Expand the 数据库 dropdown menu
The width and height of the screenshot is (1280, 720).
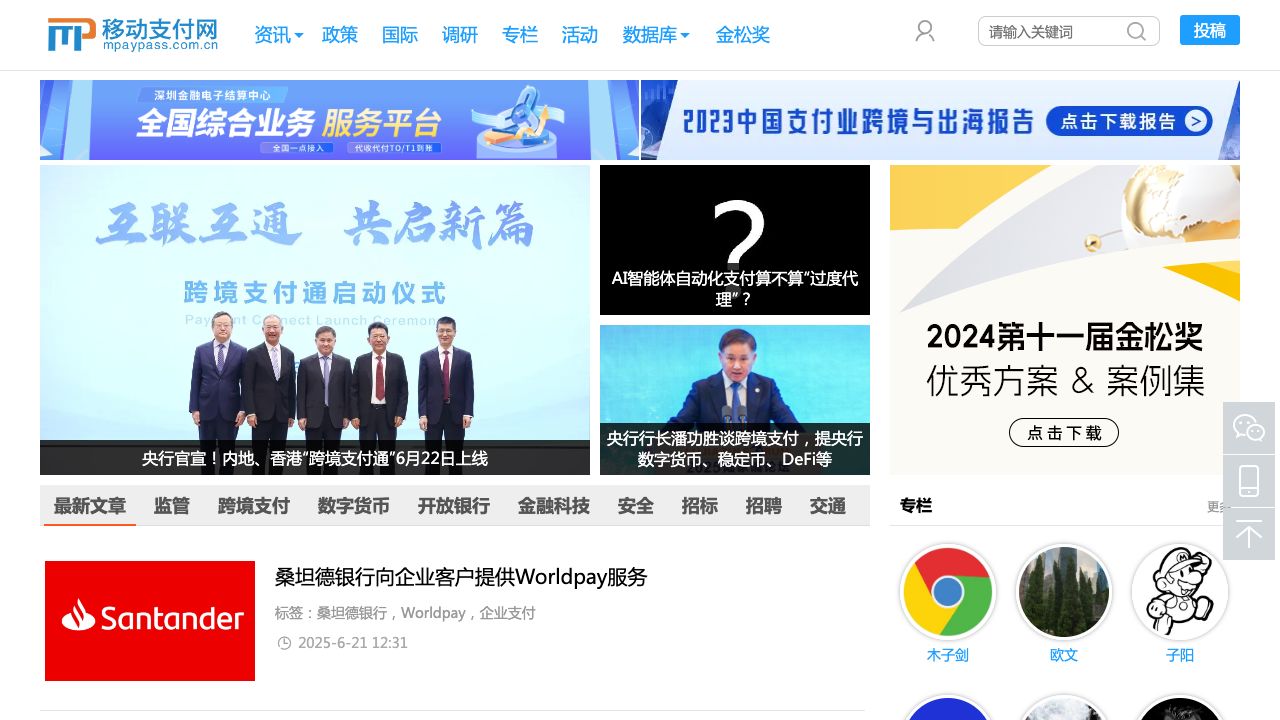click(x=656, y=35)
